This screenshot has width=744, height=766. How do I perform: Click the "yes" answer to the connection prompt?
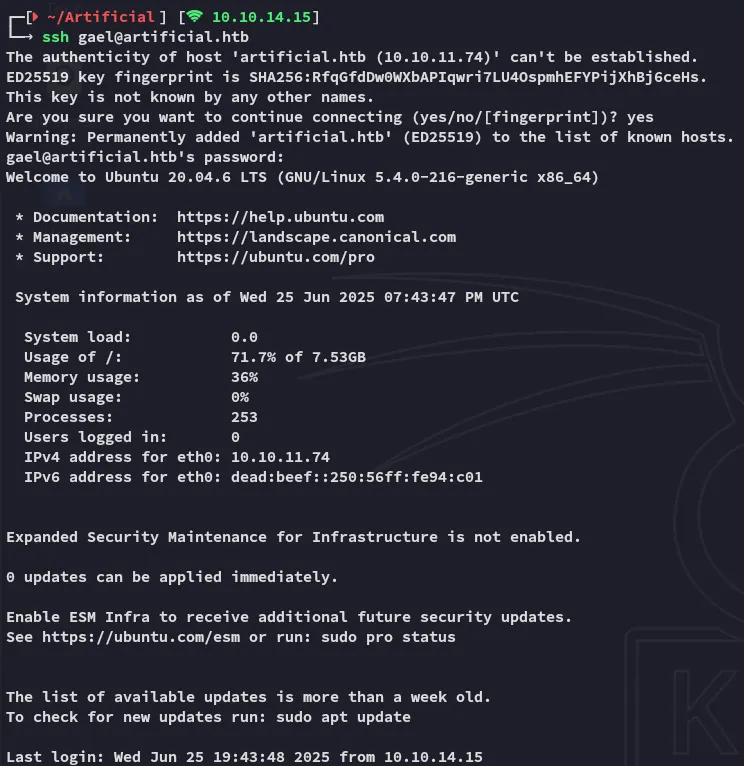pos(640,117)
